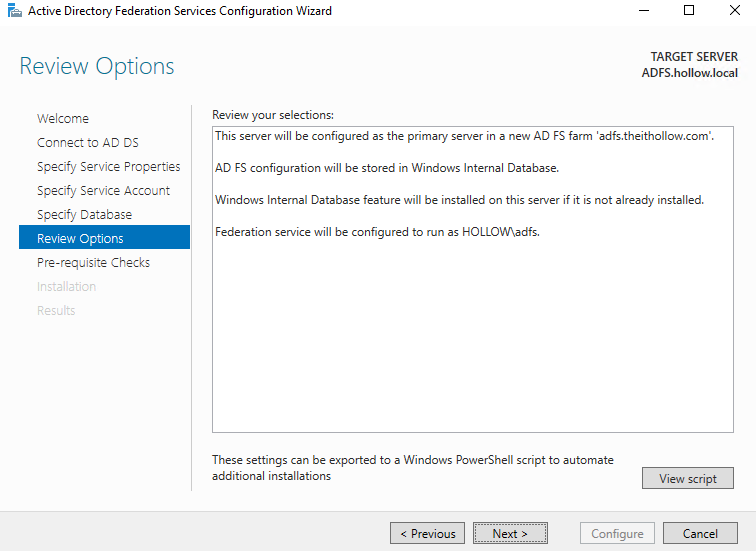Proceed with the Next button
Viewport: 756px width, 551px height.
tap(510, 533)
